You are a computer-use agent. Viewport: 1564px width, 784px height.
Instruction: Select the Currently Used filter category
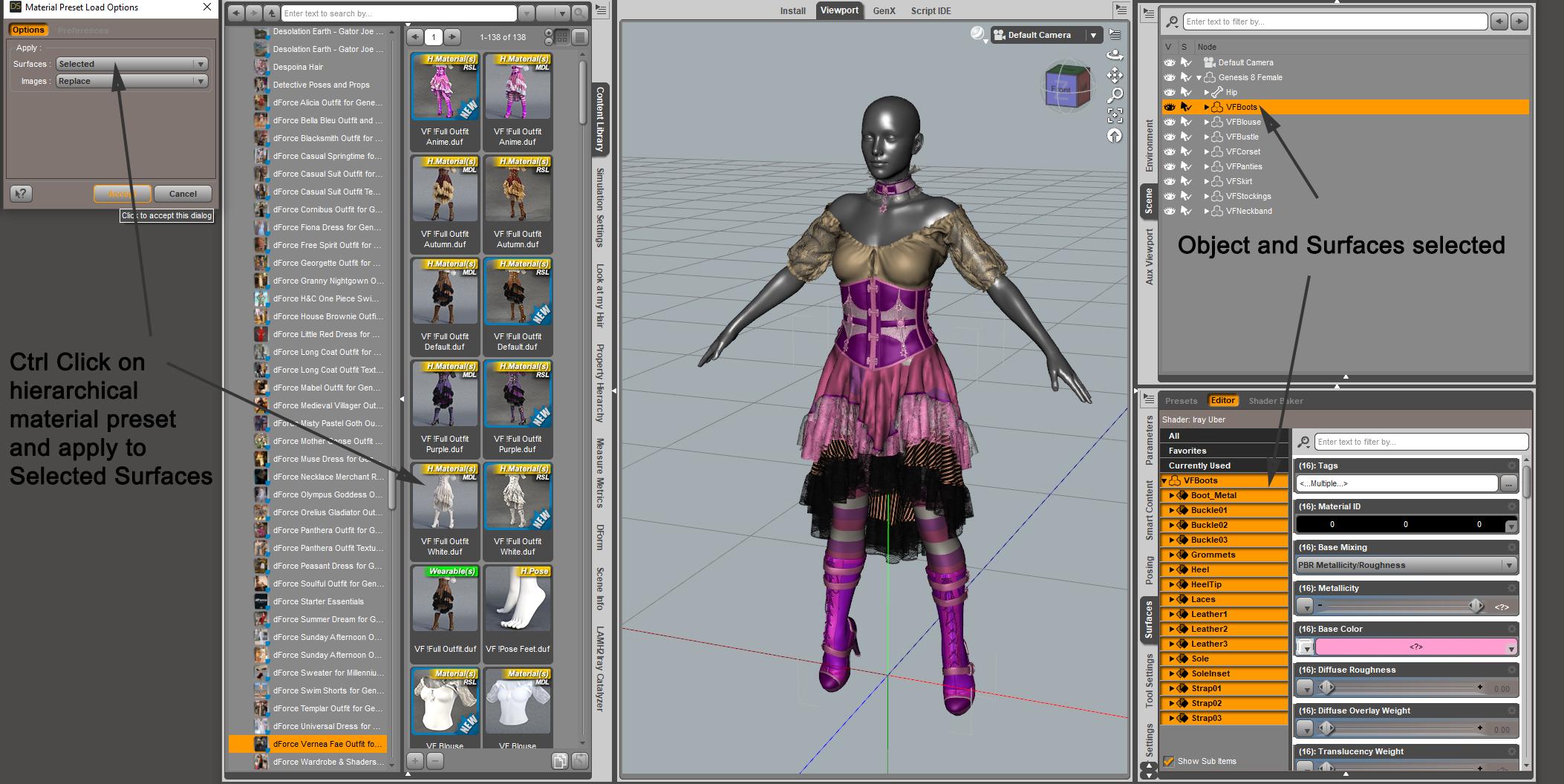pyautogui.click(x=1224, y=465)
